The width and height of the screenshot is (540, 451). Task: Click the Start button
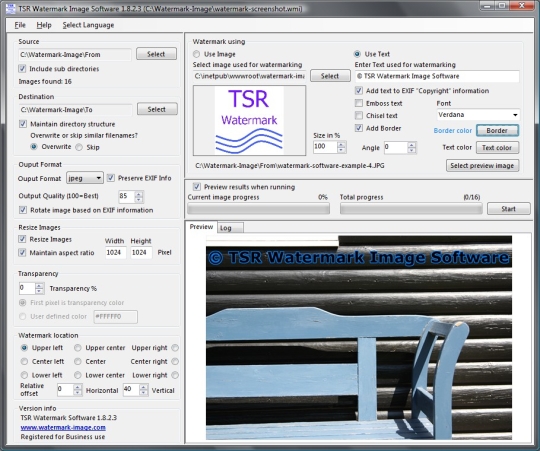tap(509, 209)
